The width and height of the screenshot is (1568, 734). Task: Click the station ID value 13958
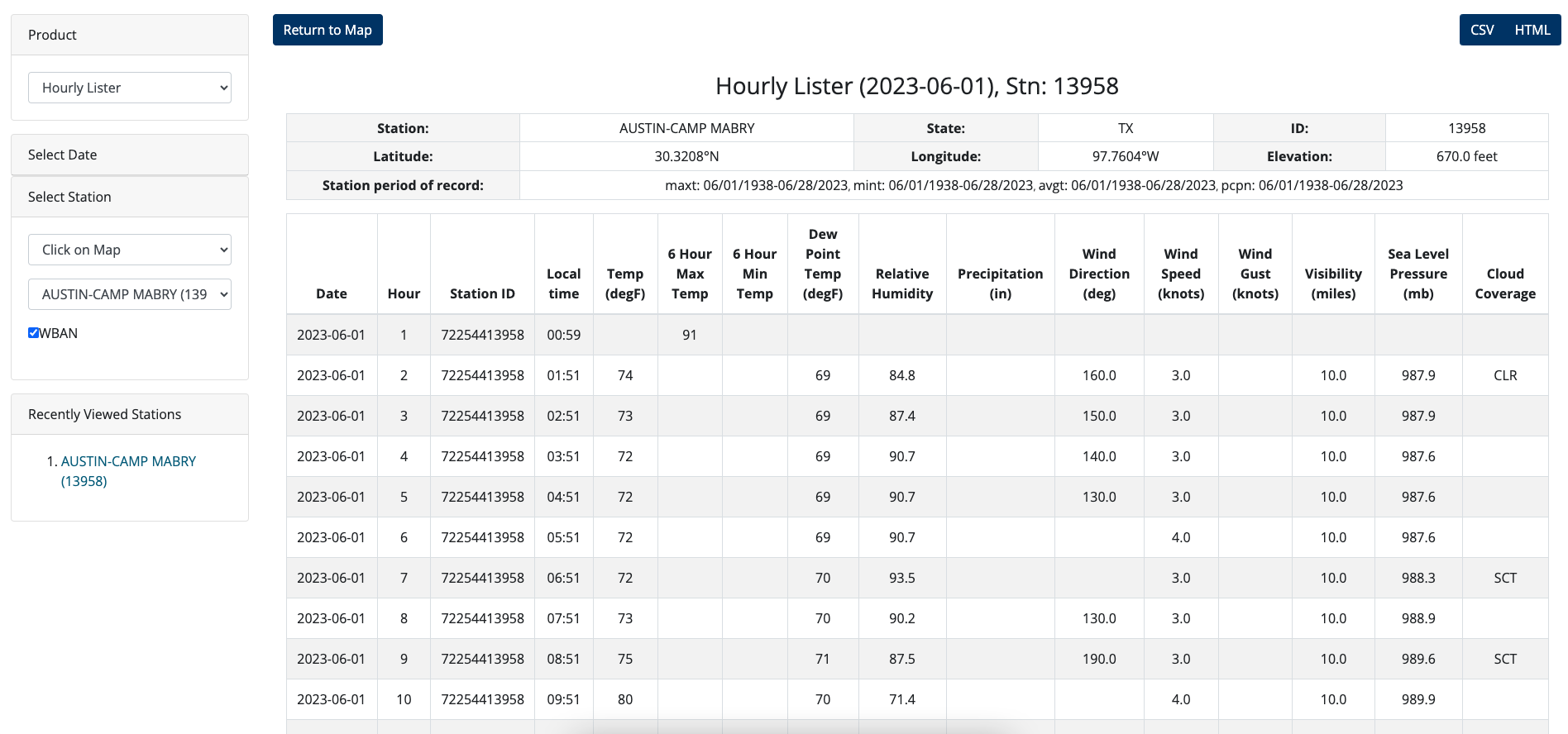click(1466, 128)
